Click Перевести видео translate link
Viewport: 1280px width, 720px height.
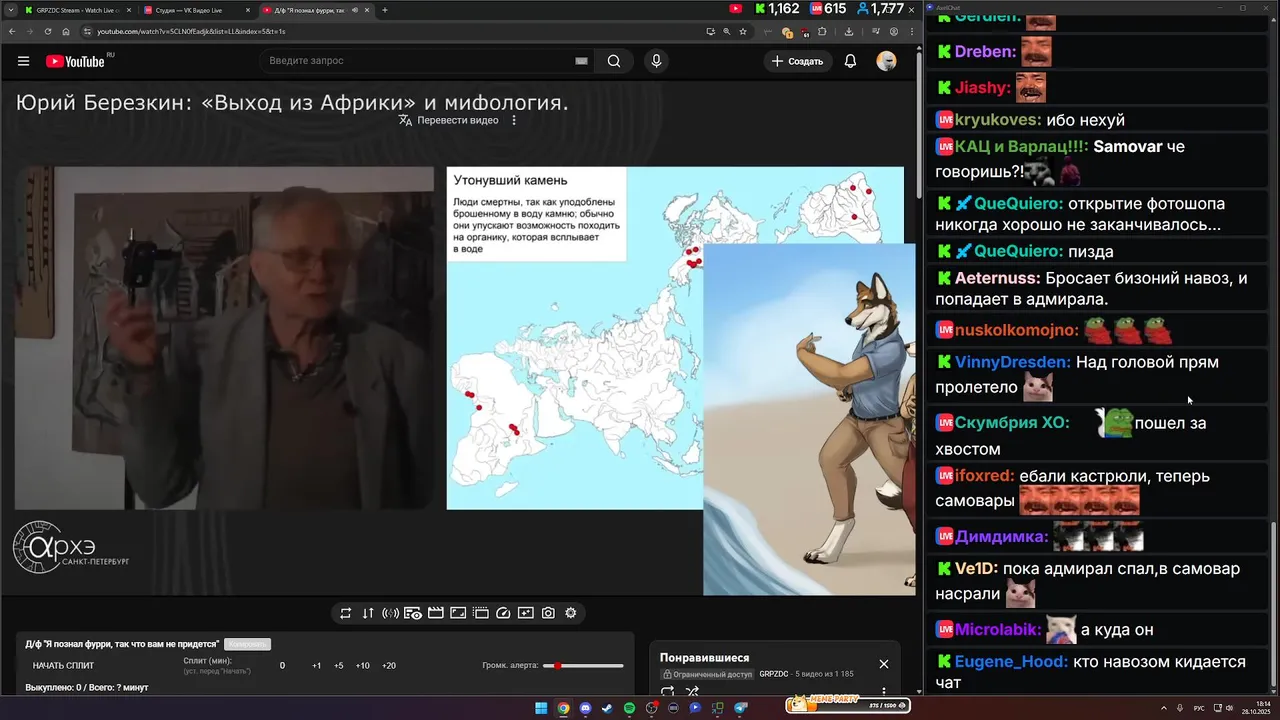[x=448, y=120]
